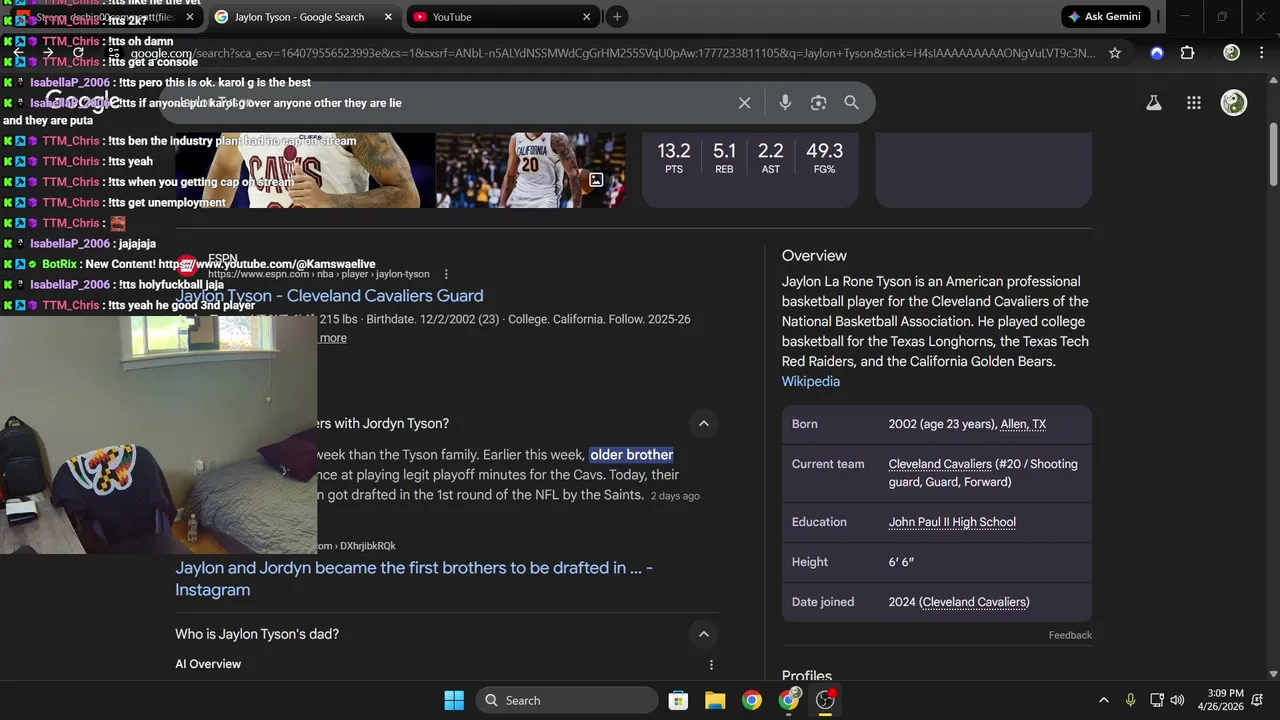Click the '13.2 PTS' stat
The height and width of the screenshot is (720, 1280).
click(x=674, y=158)
